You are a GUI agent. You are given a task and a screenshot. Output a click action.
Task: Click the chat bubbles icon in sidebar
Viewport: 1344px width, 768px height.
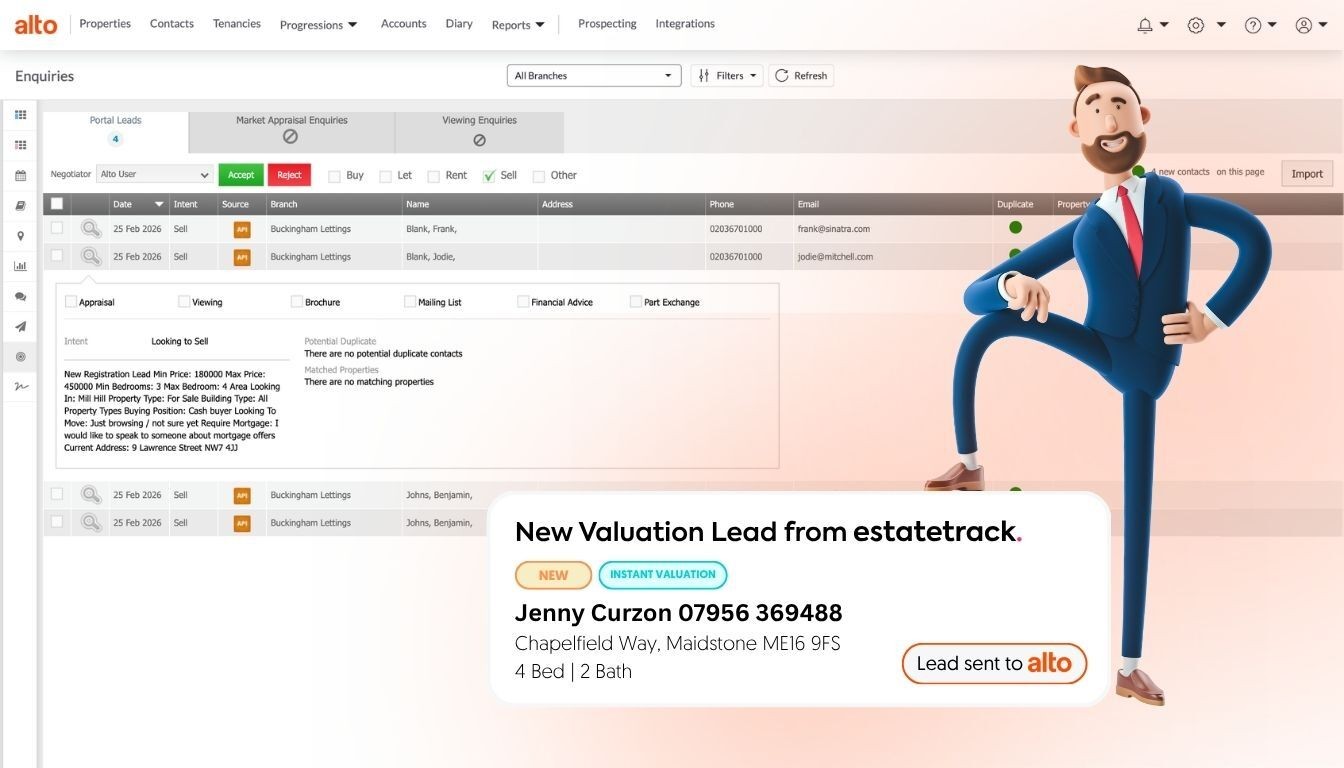click(x=20, y=296)
